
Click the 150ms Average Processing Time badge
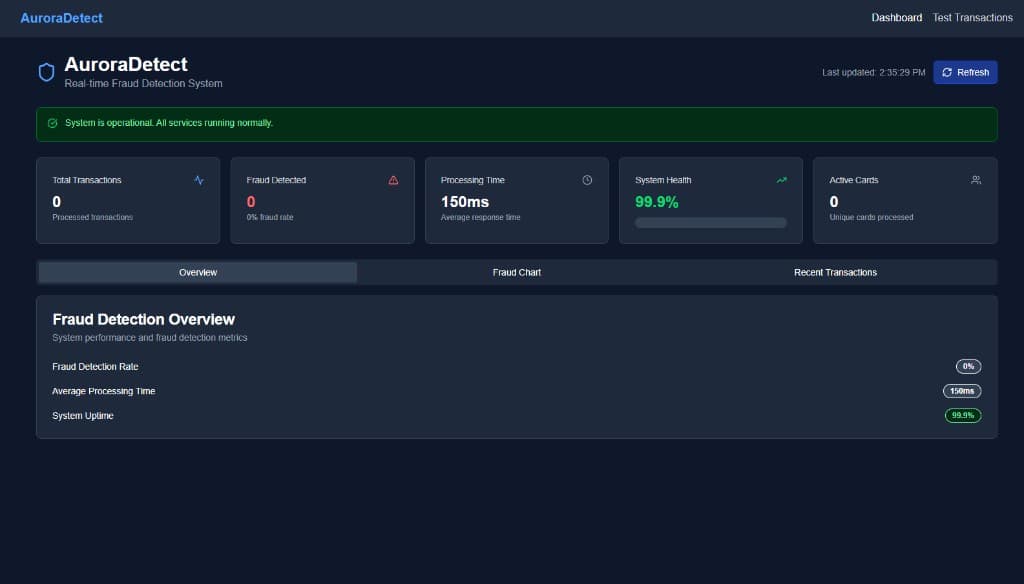962,391
